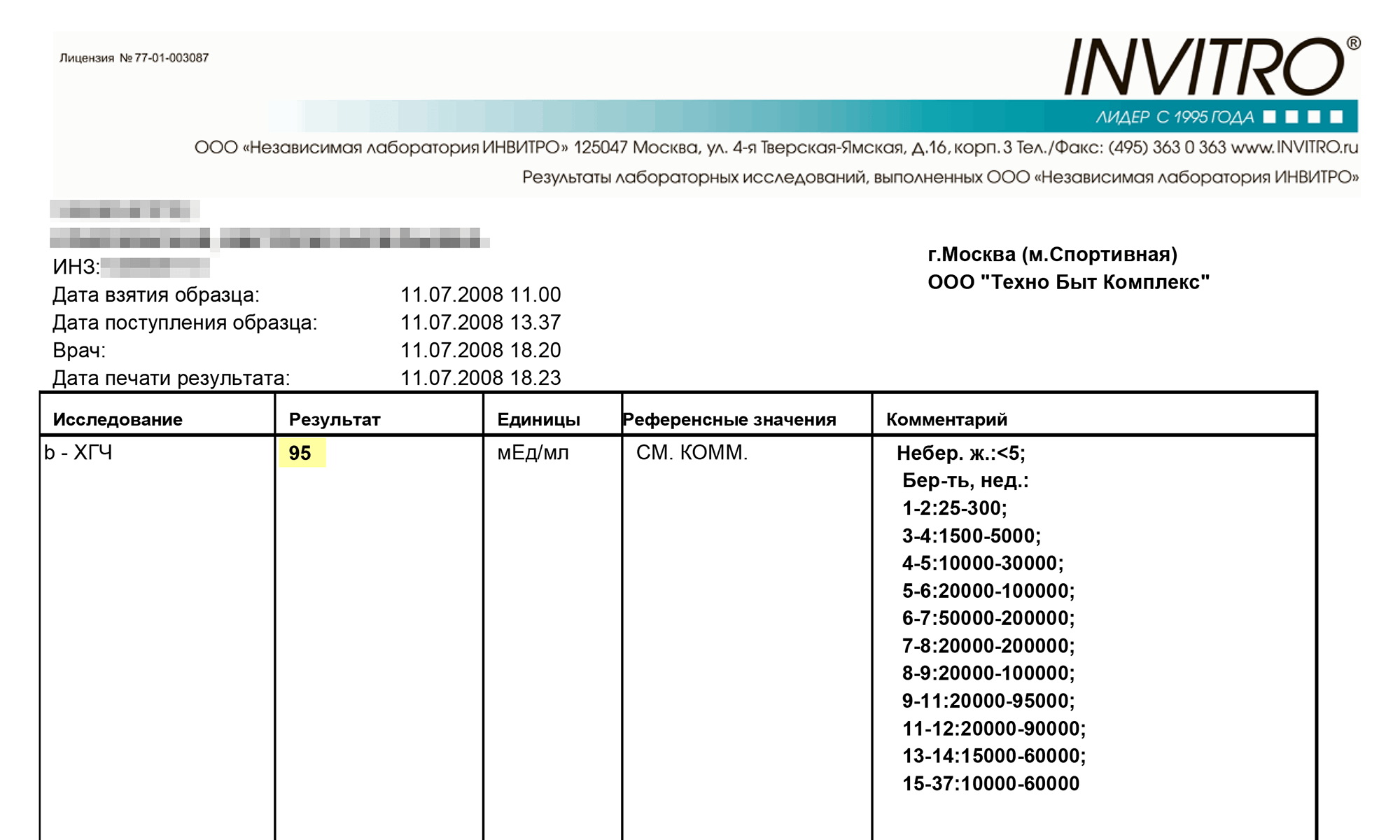Click the 'Дата взятия образца:' label
1400x840 pixels.
(156, 295)
